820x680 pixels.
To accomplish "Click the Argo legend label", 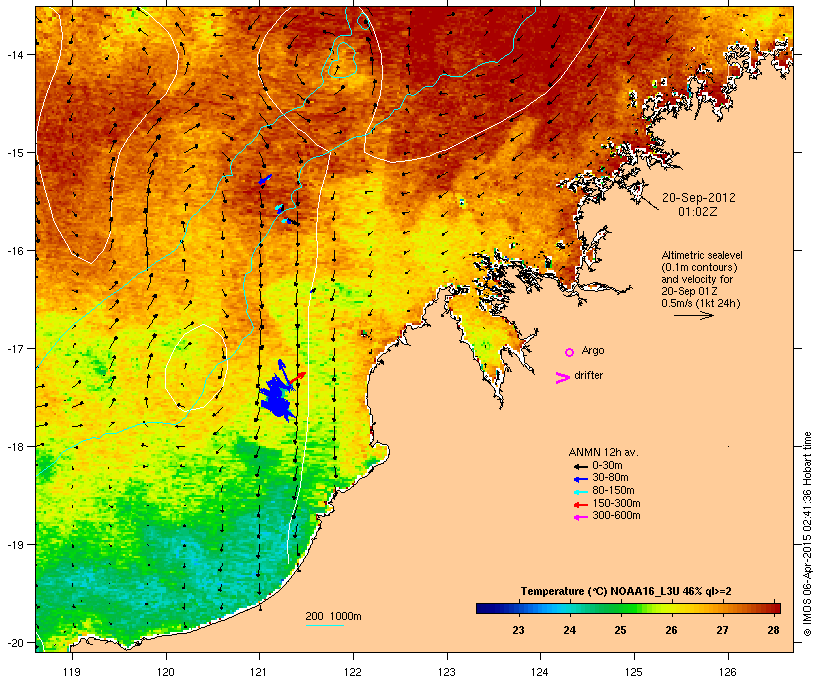I will point(593,350).
